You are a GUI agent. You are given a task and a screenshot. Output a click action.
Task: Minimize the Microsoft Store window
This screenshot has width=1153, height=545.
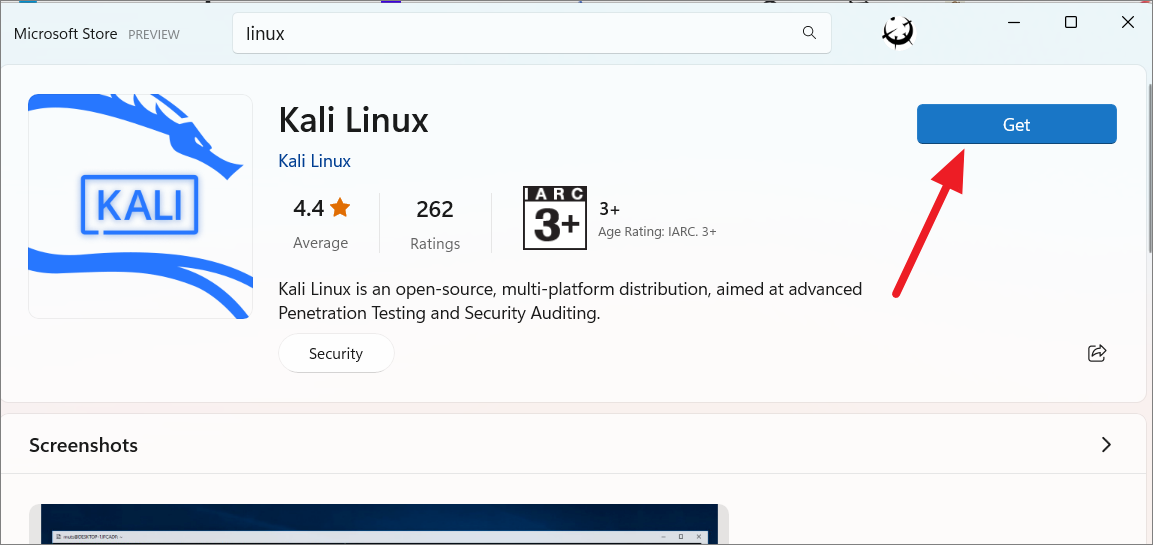pyautogui.click(x=1015, y=22)
